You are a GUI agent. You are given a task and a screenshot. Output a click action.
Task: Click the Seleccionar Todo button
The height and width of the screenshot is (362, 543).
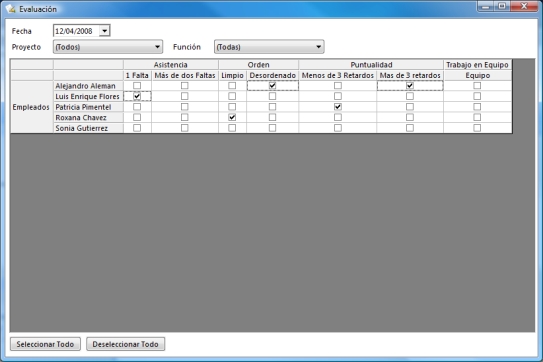45,344
